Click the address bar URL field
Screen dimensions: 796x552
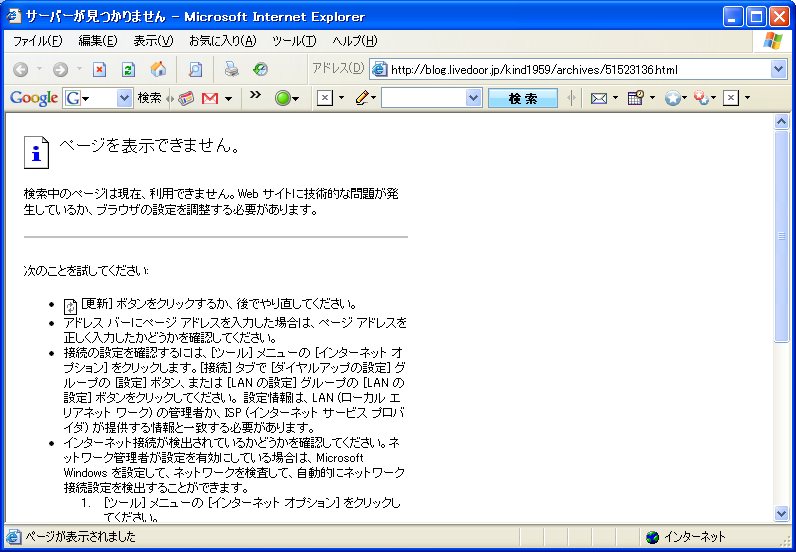[579, 69]
